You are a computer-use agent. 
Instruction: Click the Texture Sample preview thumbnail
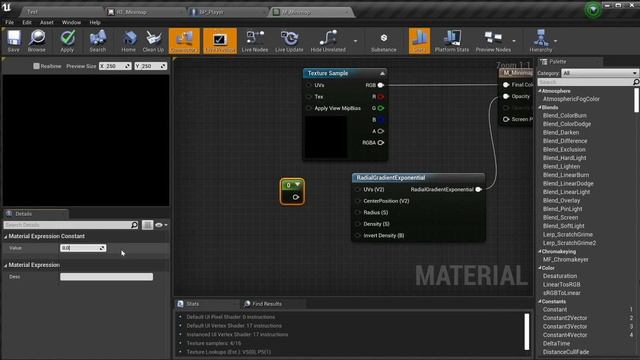(x=326, y=137)
